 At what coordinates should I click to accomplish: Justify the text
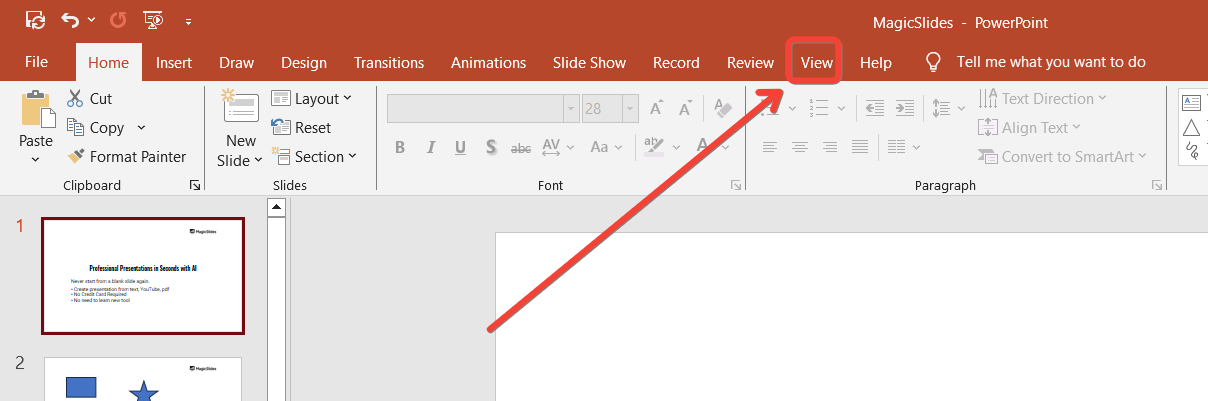(x=860, y=147)
